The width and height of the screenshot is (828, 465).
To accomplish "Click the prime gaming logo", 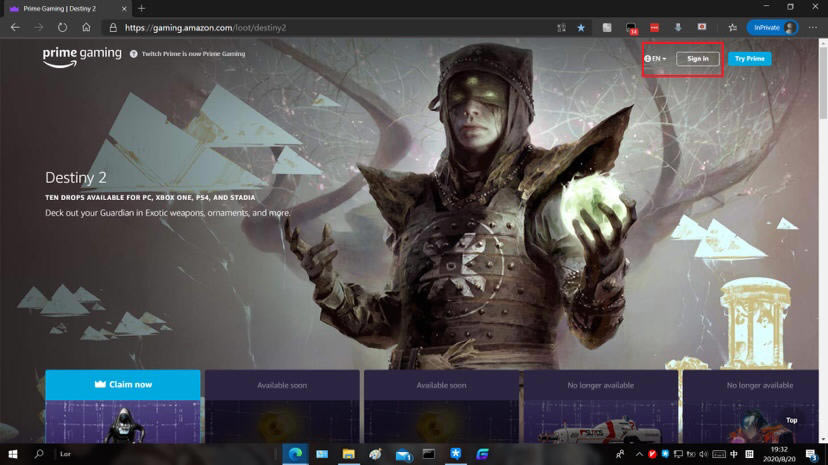I will pos(82,57).
